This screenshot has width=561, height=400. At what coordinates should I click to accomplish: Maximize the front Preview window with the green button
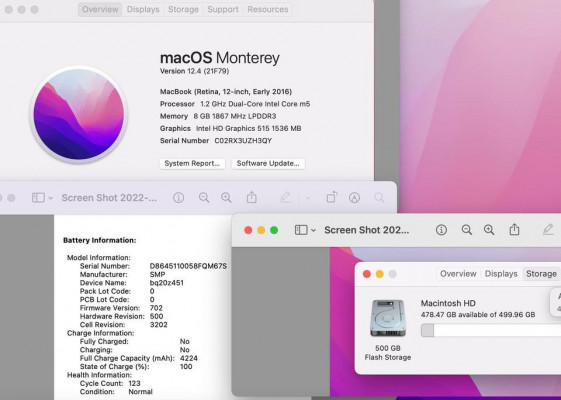[274, 230]
